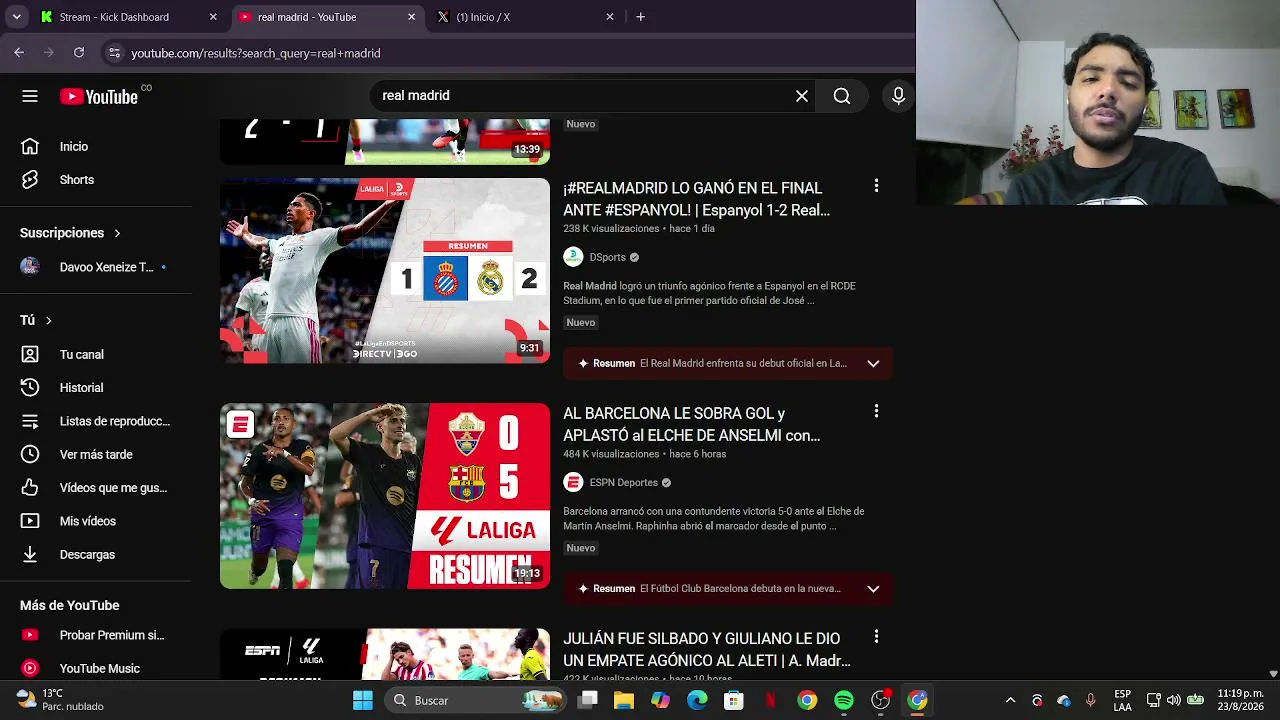Screen dimensions: 1280x720
Task: Open Ver más tarde in the sidebar
Action: click(96, 455)
